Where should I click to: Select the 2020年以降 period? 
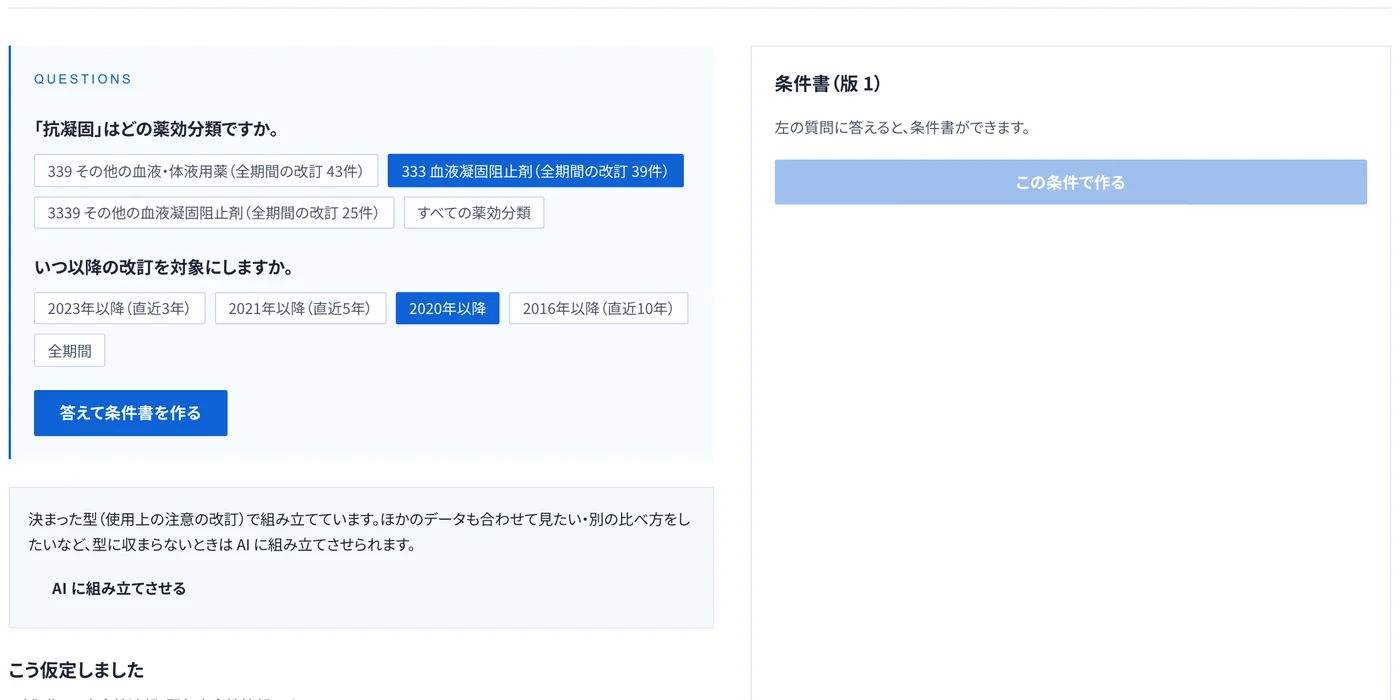[x=447, y=308]
